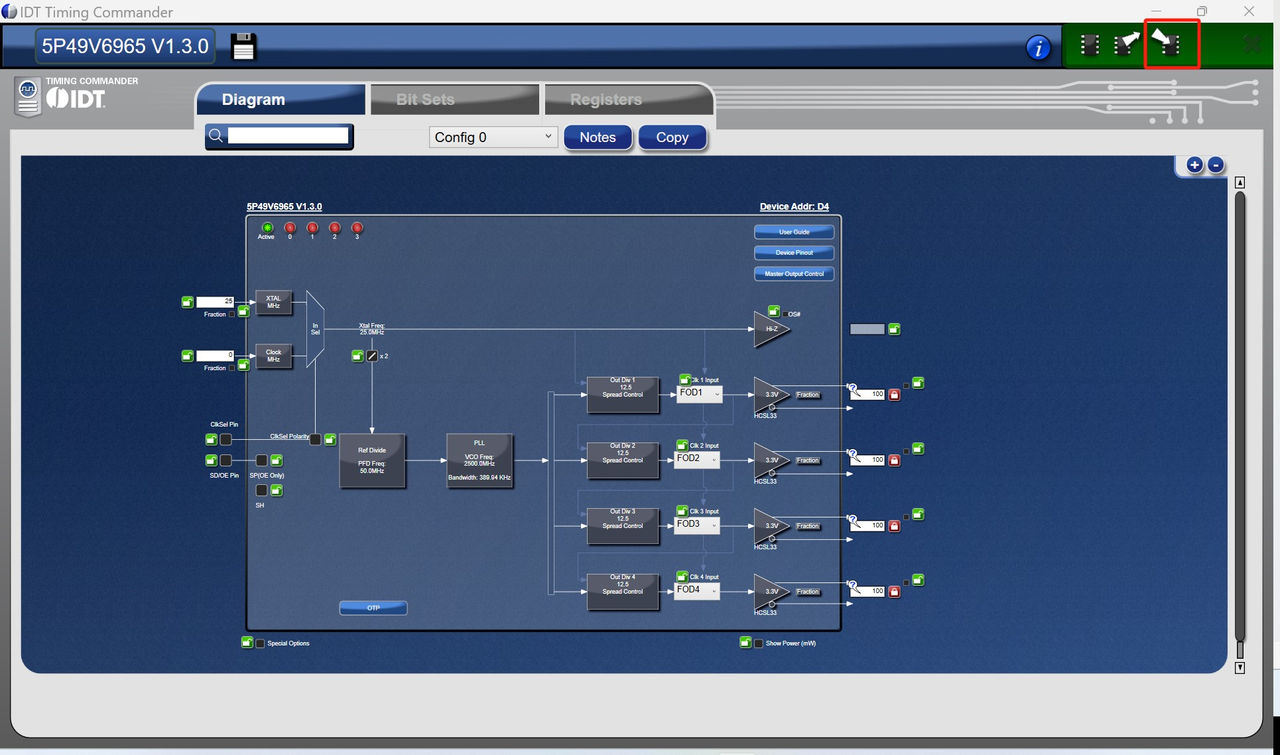The height and width of the screenshot is (755, 1280).
Task: Open the Out Div 1 Spread Control block
Action: click(x=623, y=394)
